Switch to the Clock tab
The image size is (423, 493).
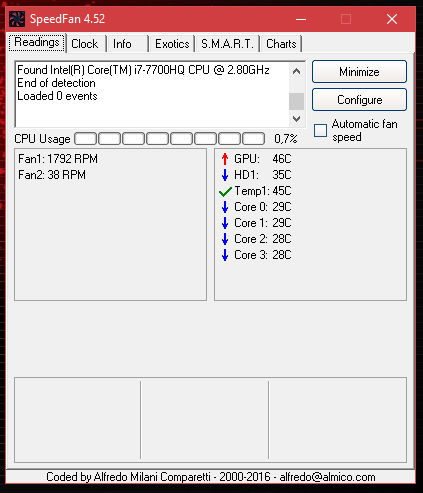pos(85,44)
